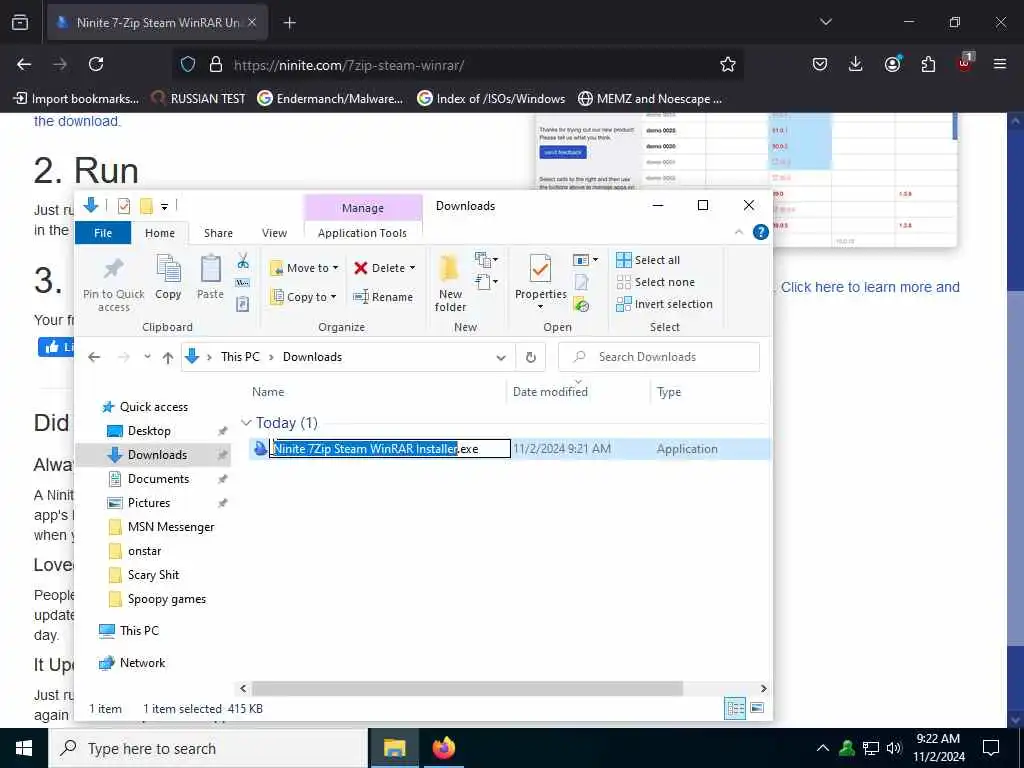This screenshot has height=768, width=1024.
Task: Open the Copy to dropdown
Action: [x=304, y=296]
